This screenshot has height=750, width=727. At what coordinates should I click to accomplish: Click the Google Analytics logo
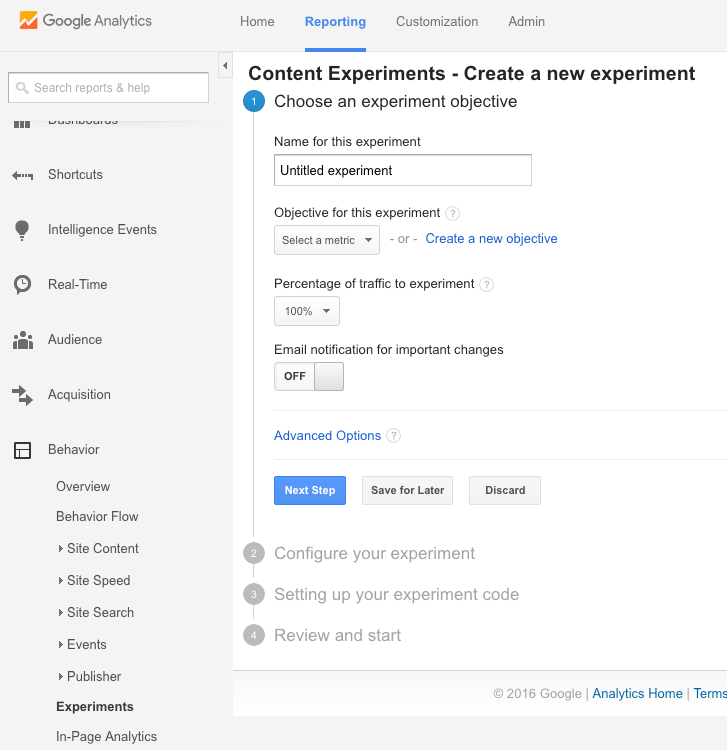(86, 21)
